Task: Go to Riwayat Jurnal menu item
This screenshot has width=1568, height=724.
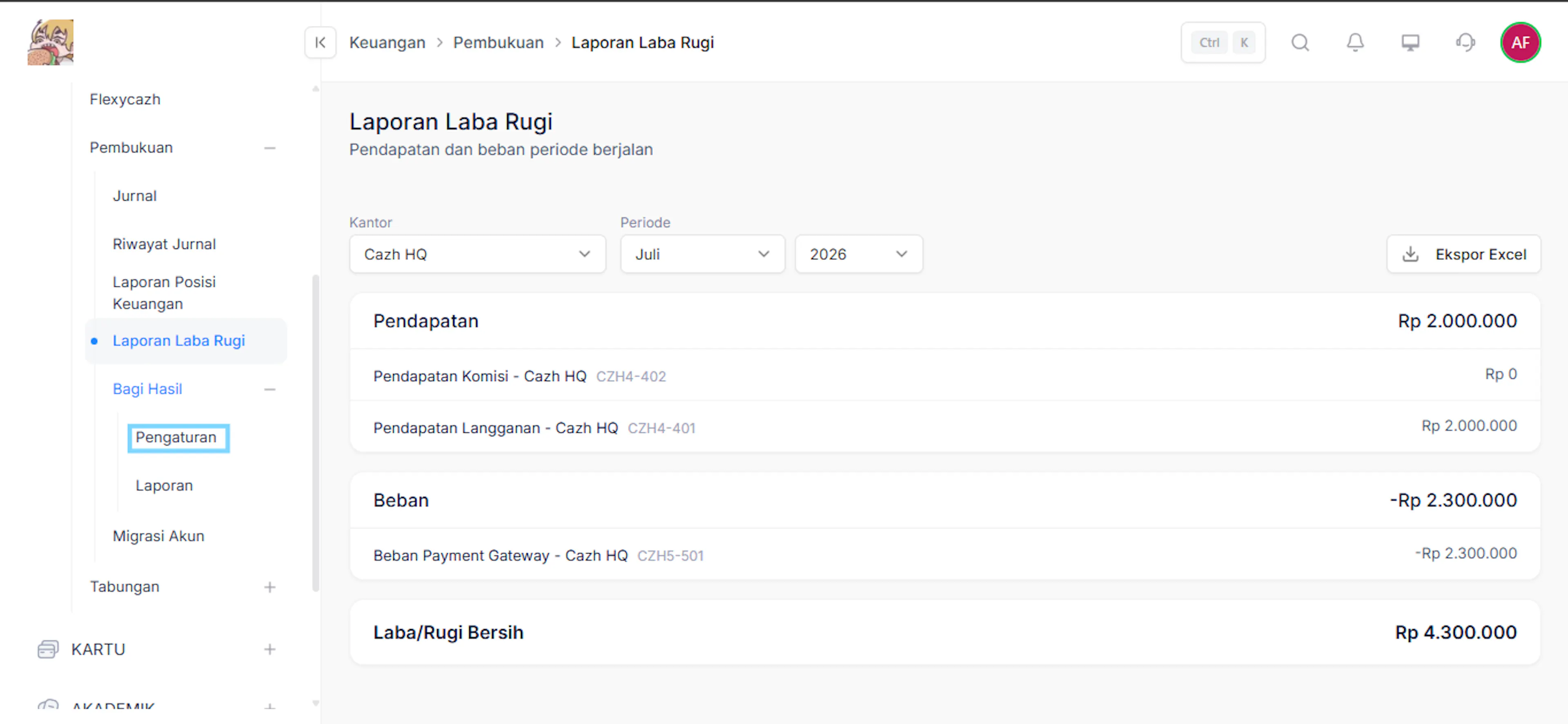Action: (x=164, y=244)
